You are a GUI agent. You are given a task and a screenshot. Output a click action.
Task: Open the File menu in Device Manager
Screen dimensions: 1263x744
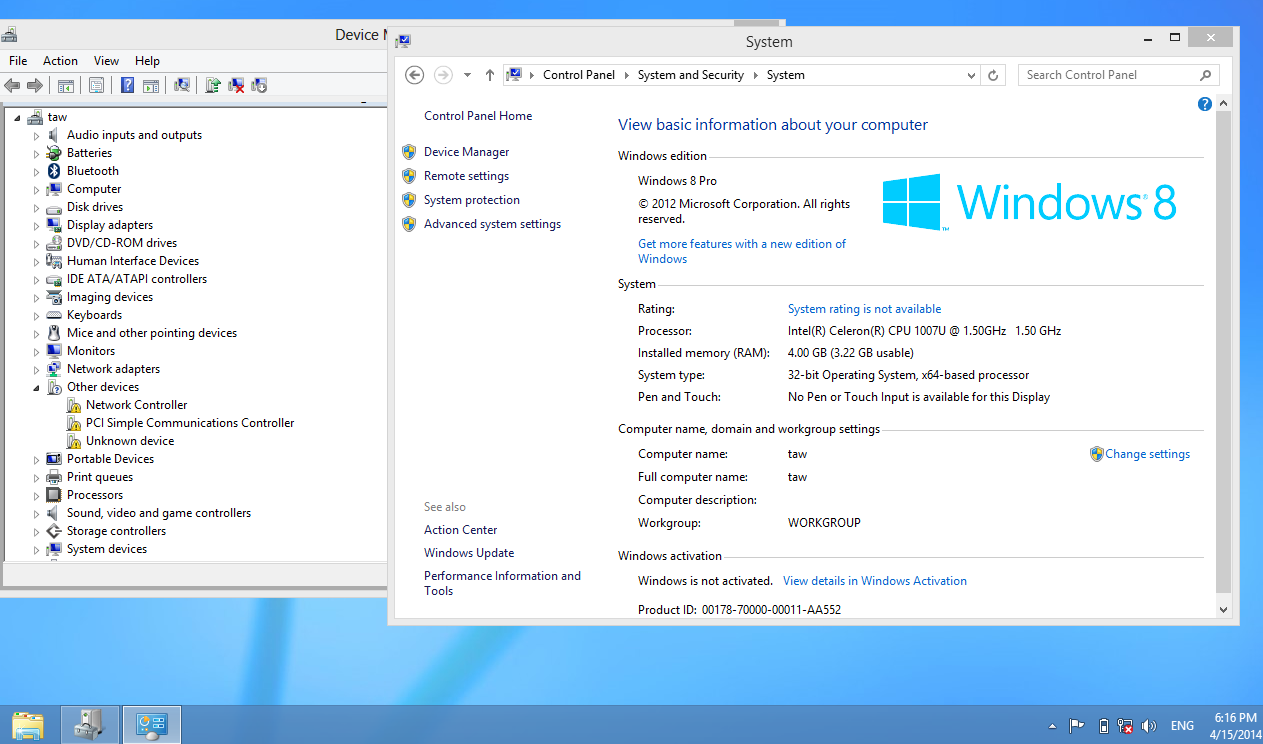tap(18, 61)
